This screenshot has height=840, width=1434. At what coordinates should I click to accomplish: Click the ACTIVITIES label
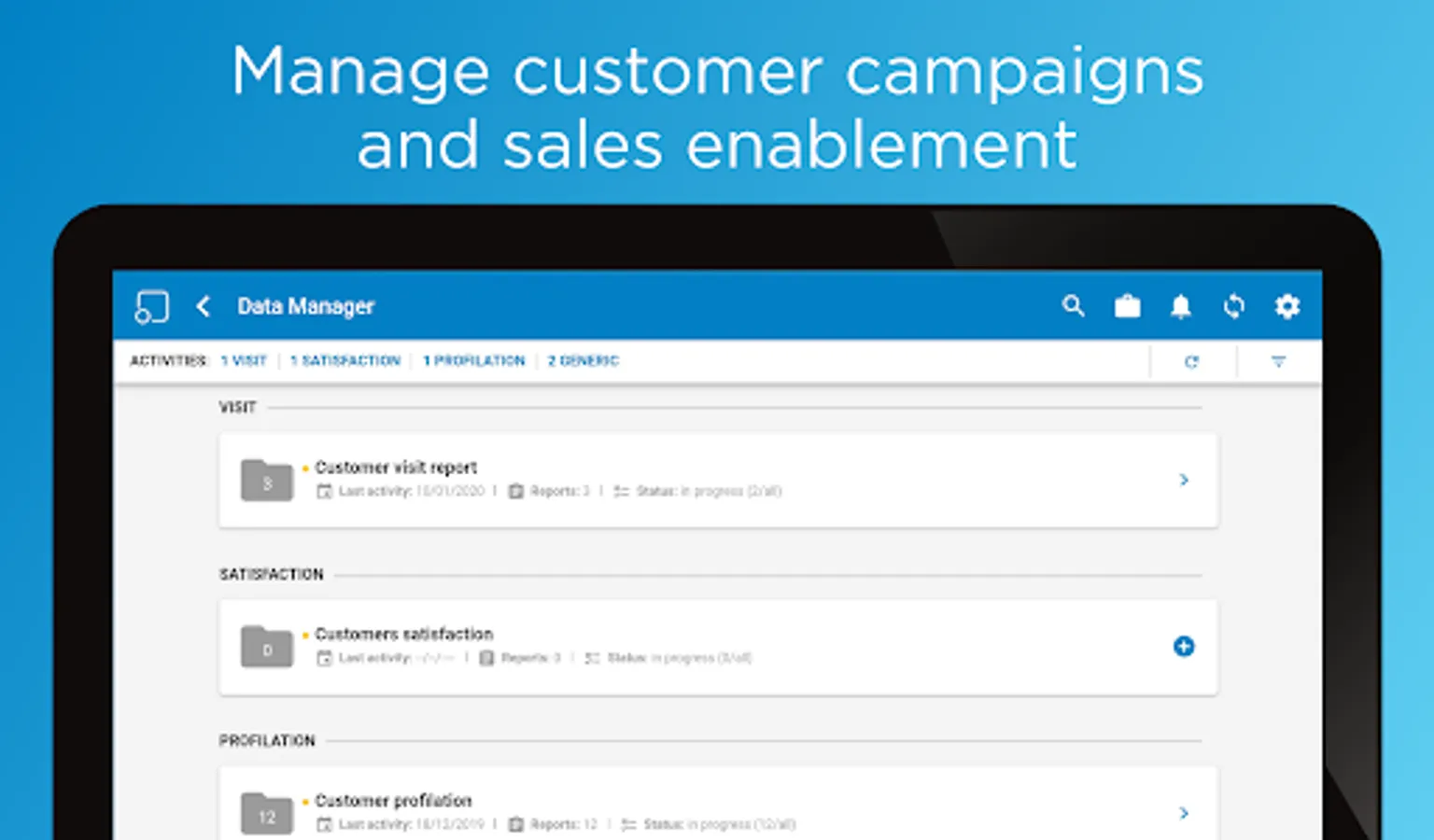[x=169, y=360]
